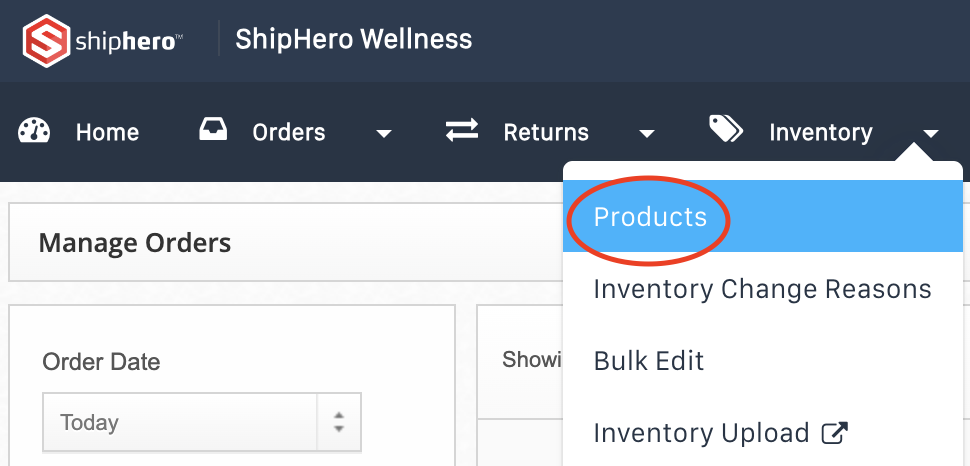Open the Order Date Today select box
Screen dimensions: 970x466
pyautogui.click(x=202, y=421)
